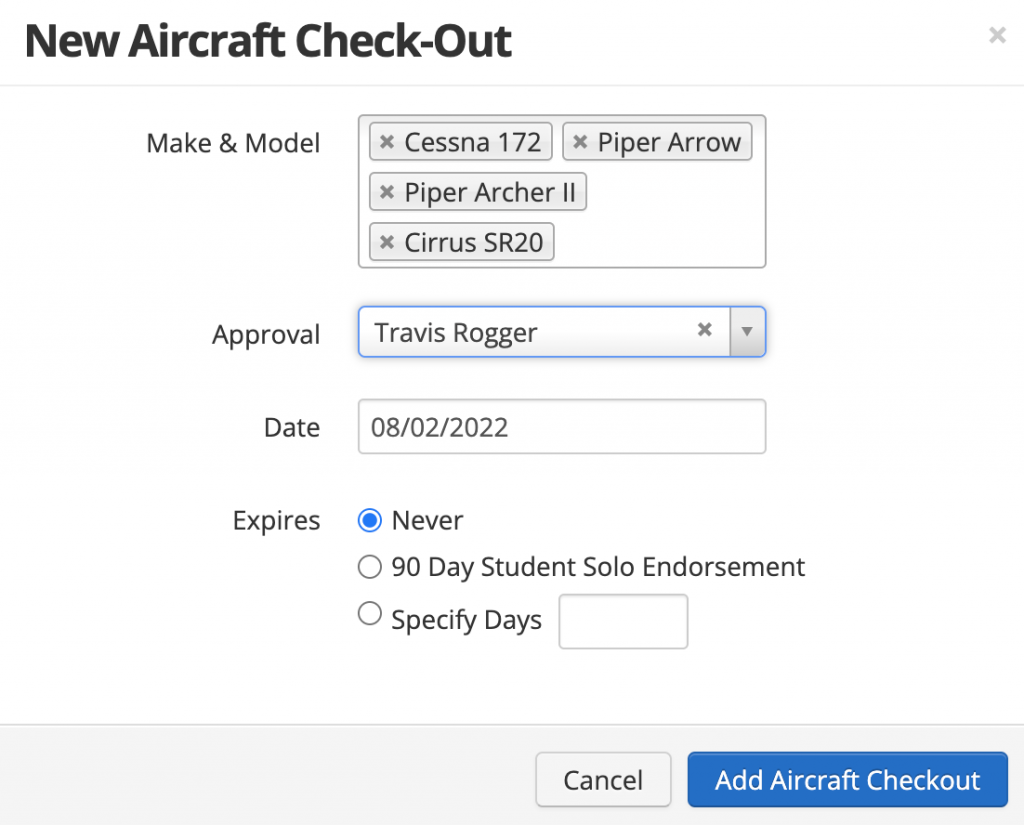The image size is (1024, 825).
Task: Click the Add Aircraft Checkout button
Action: point(847,780)
